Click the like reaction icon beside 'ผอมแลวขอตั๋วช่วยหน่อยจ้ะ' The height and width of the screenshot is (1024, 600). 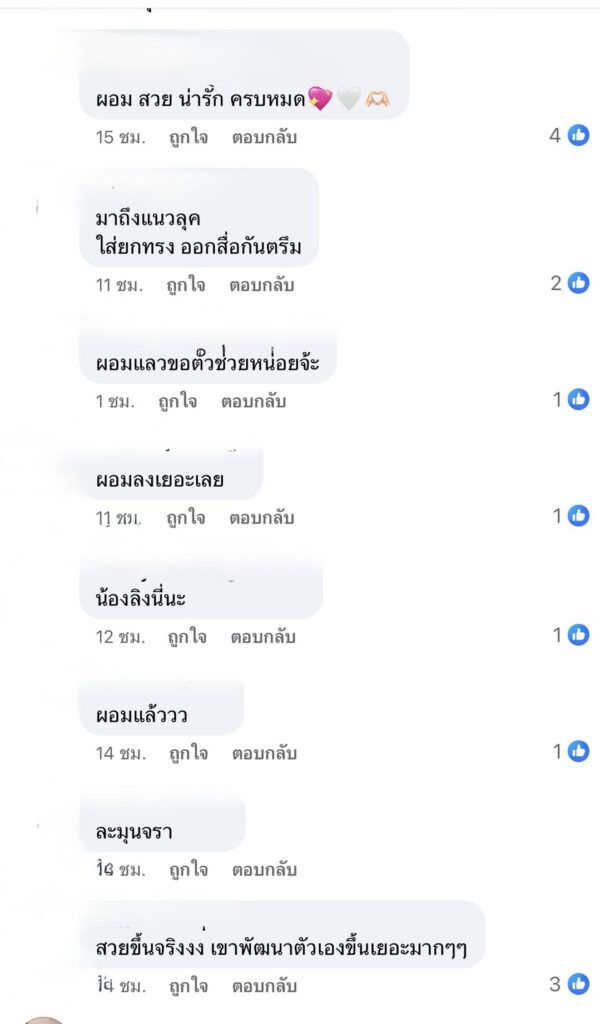[x=578, y=400]
